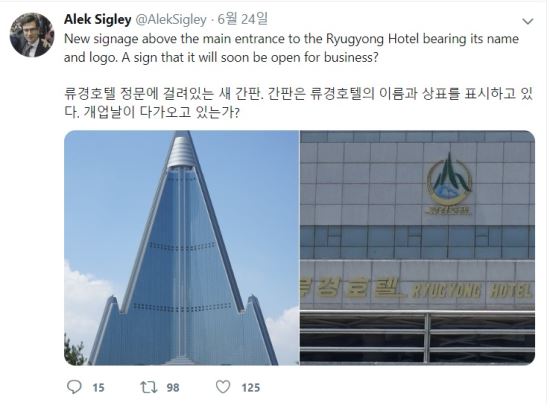Click the reply speech bubble icon
This screenshot has width=550, height=408.
pos(74,387)
